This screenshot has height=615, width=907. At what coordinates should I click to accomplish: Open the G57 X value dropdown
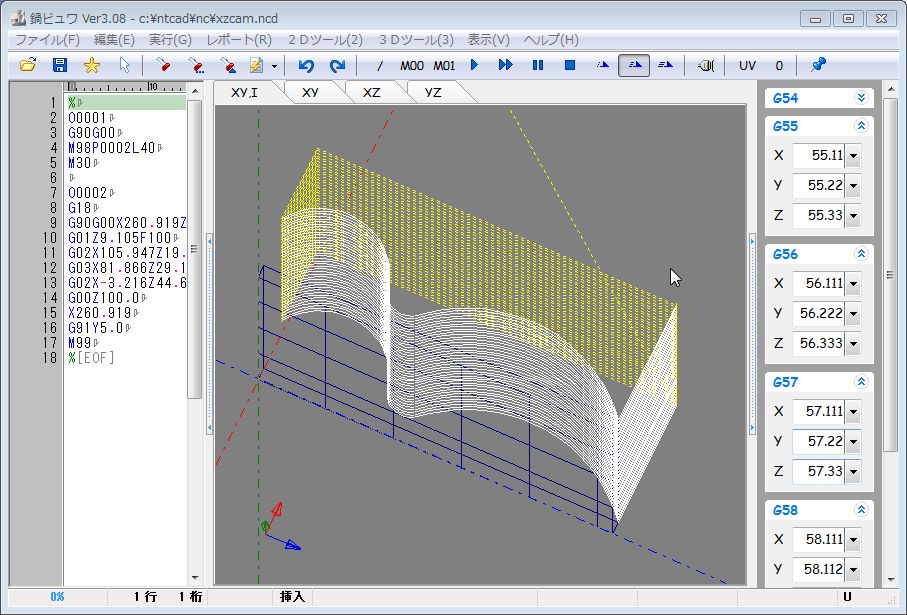click(853, 411)
